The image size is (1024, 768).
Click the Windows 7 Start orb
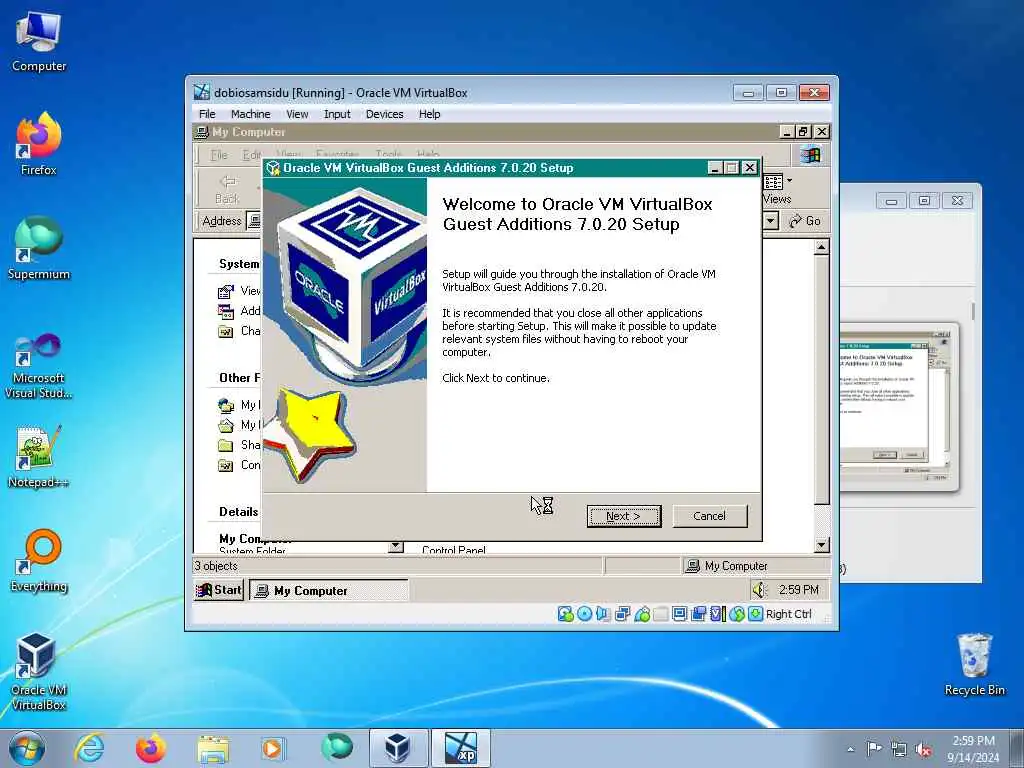27,748
